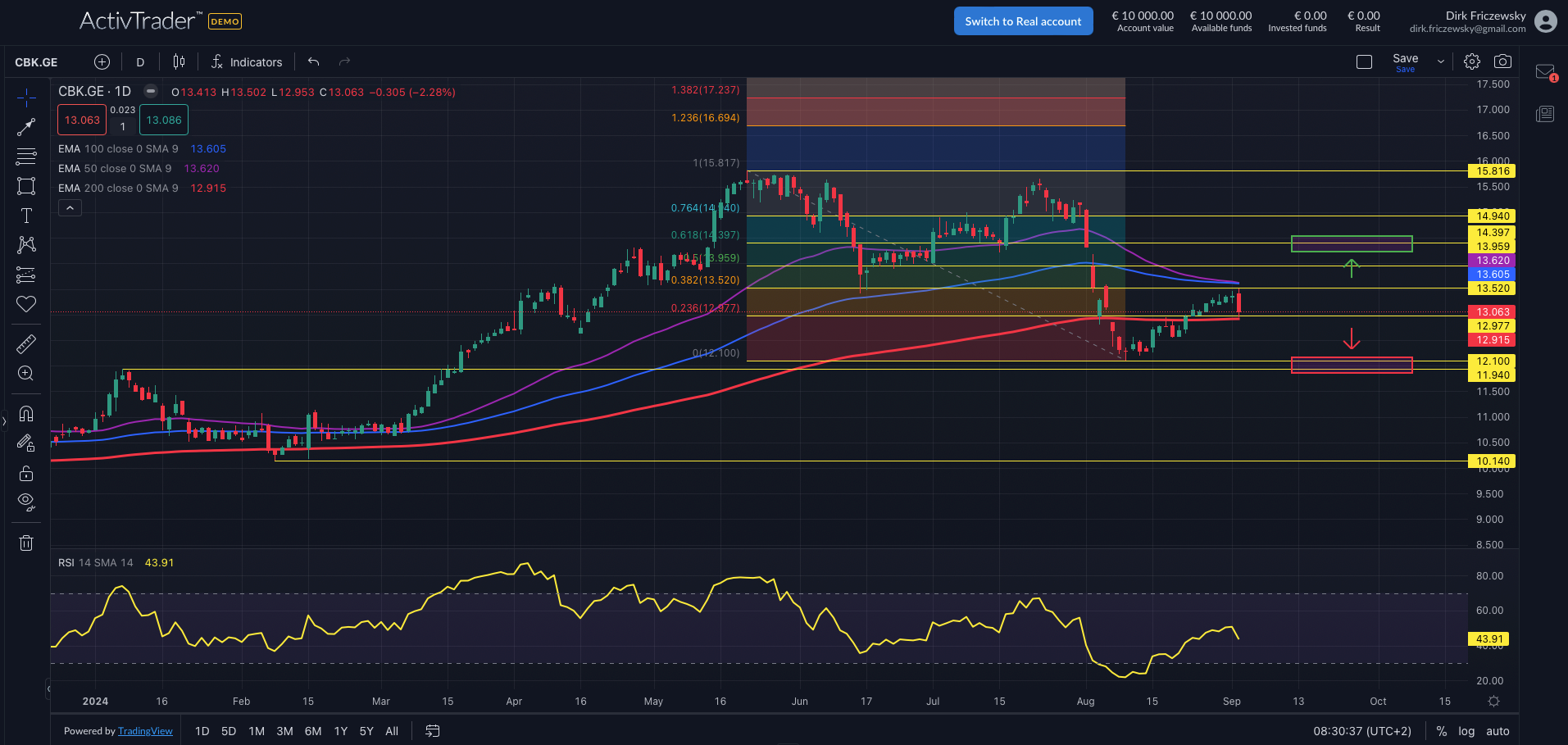
Task: Open chart settings gear in top toolbar
Action: tap(1472, 61)
